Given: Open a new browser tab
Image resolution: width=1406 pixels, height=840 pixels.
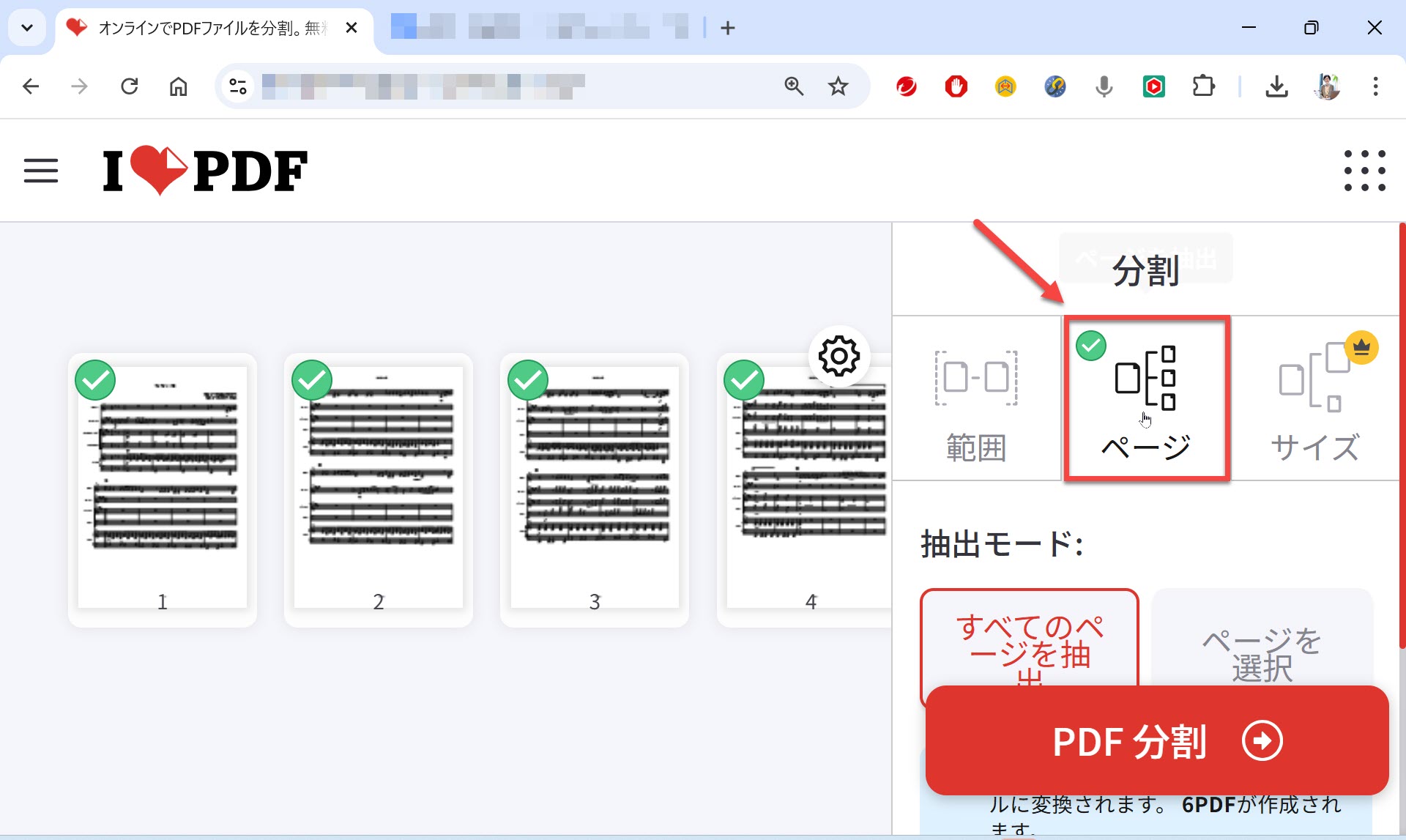Looking at the screenshot, I should click(x=727, y=28).
